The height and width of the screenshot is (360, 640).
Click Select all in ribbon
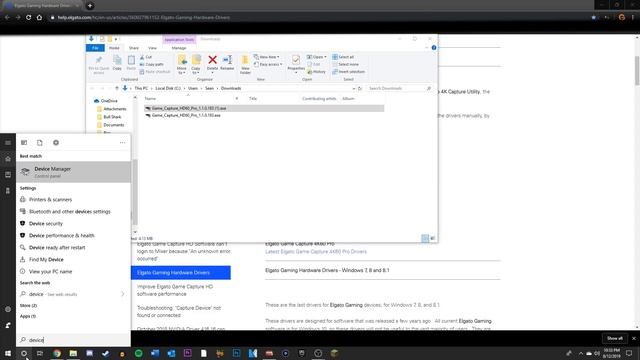343,57
